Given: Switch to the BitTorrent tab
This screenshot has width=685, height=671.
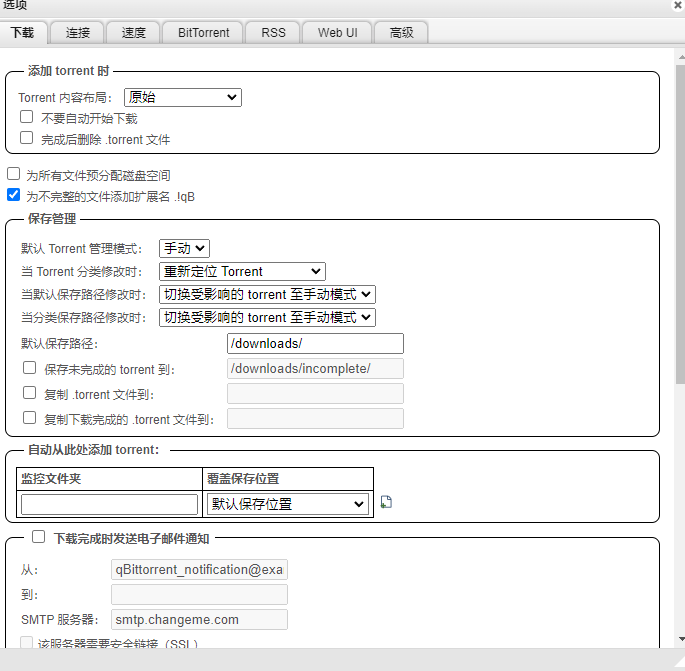Looking at the screenshot, I should click(203, 33).
